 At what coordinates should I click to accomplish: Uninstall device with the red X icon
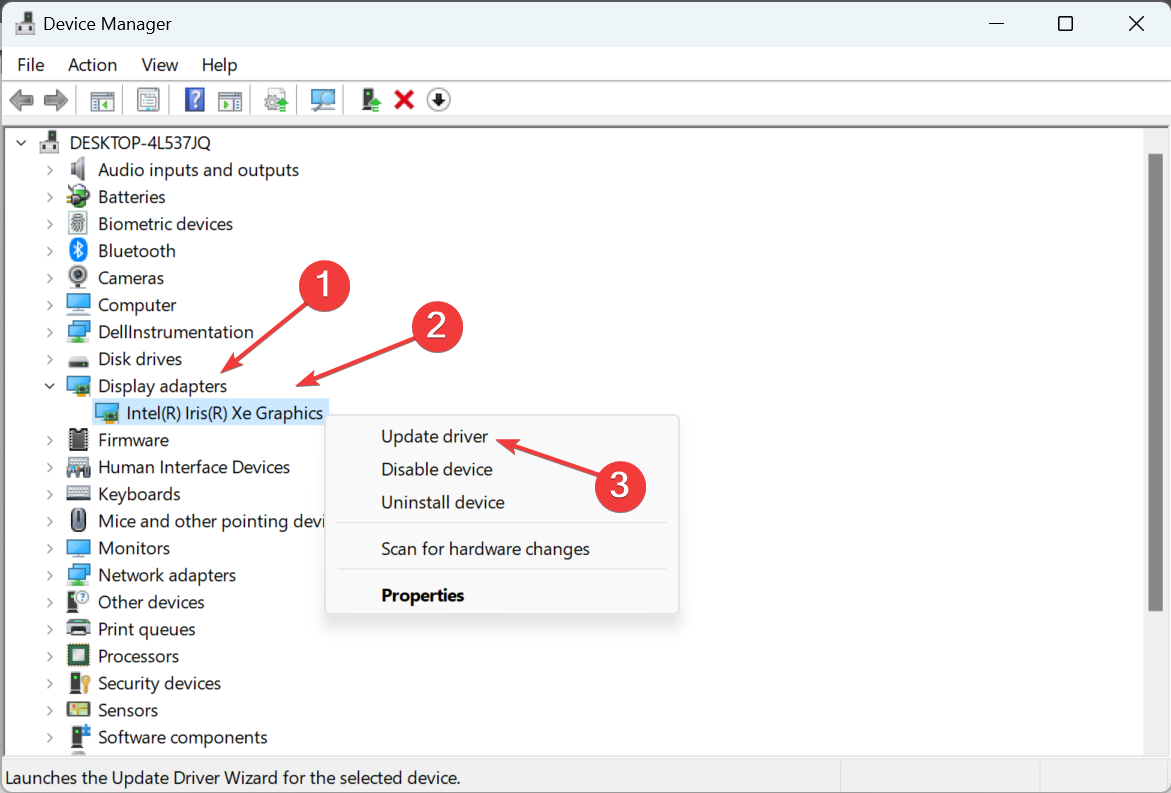[x=404, y=100]
